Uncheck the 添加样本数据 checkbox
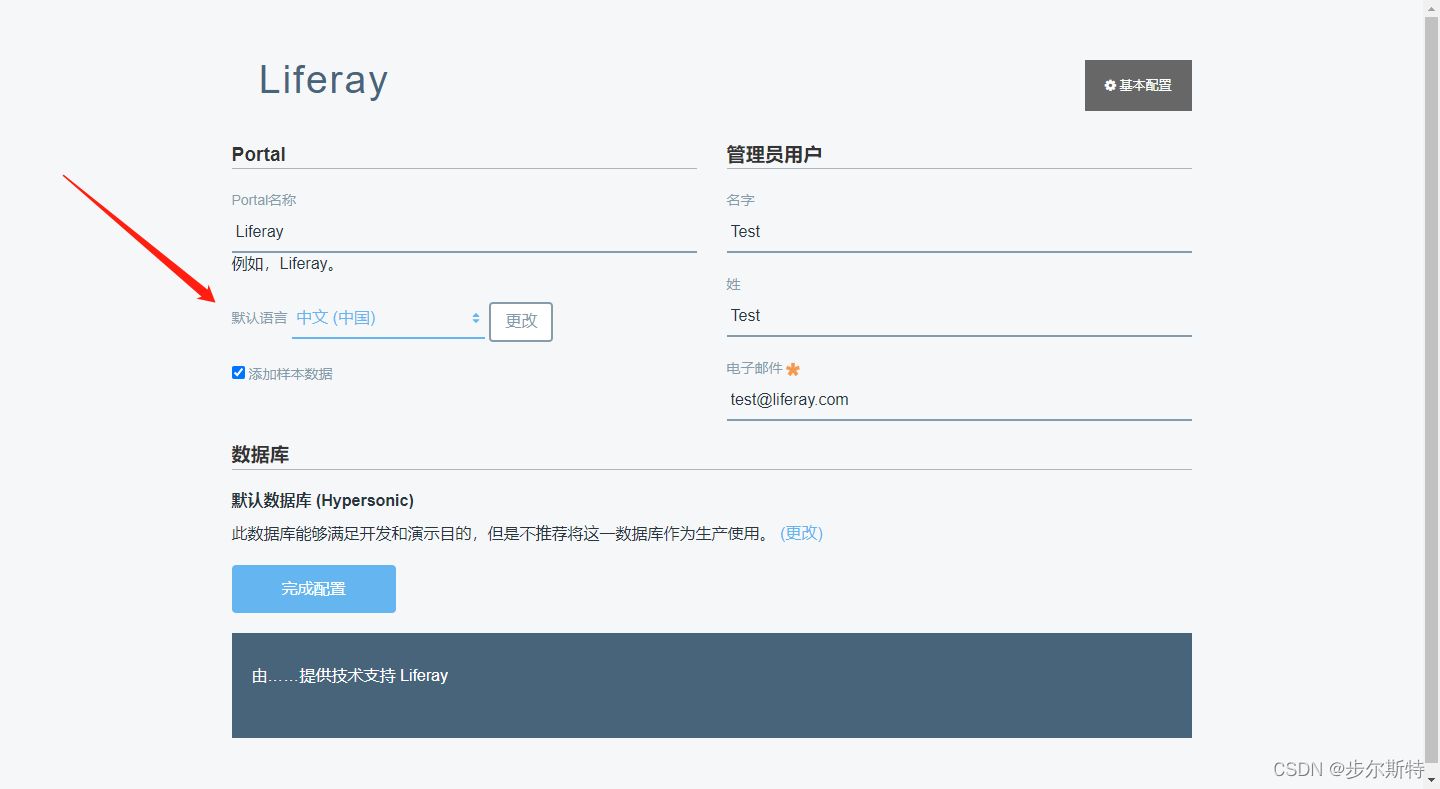The image size is (1440, 789). pos(238,372)
